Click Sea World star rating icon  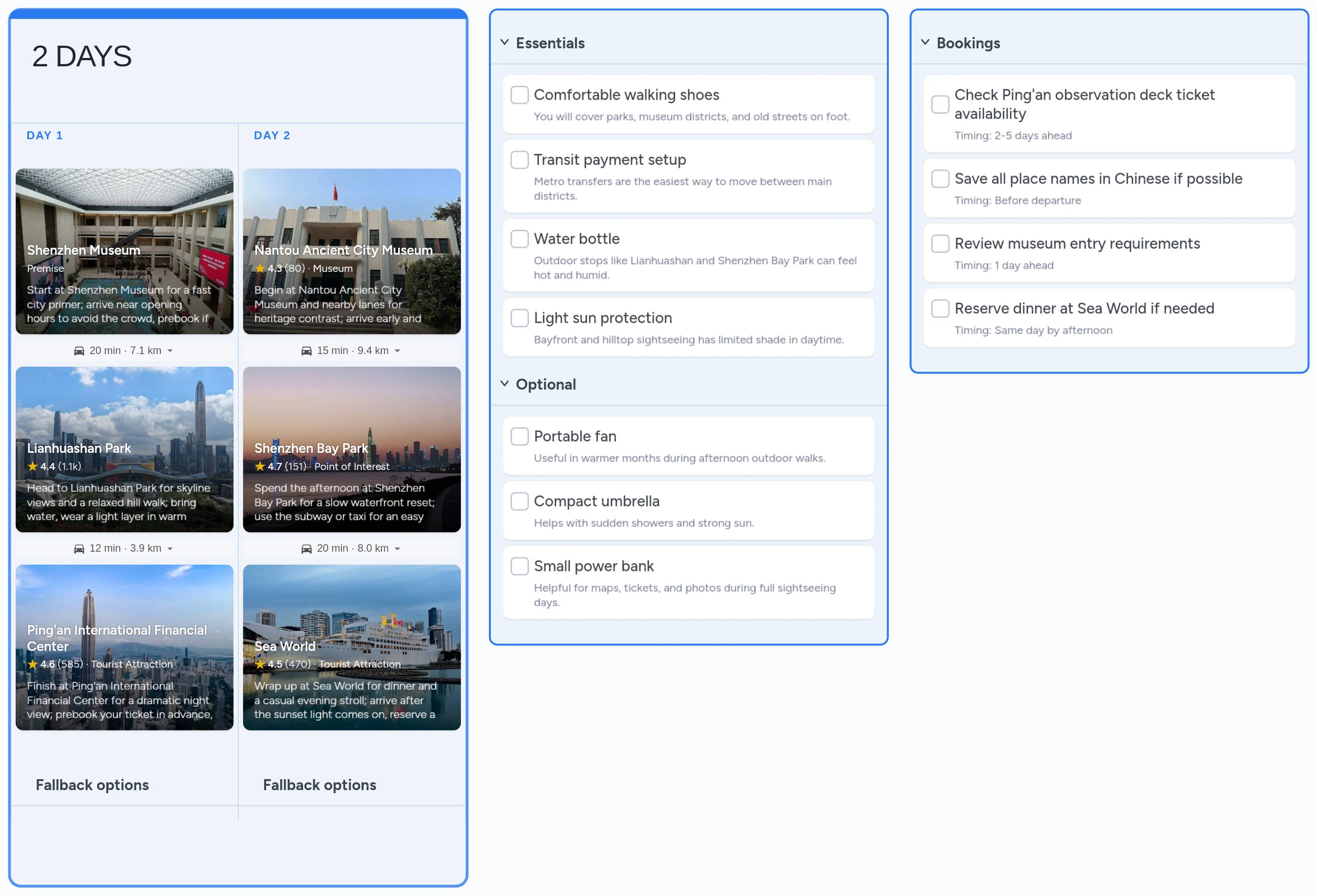(x=260, y=664)
